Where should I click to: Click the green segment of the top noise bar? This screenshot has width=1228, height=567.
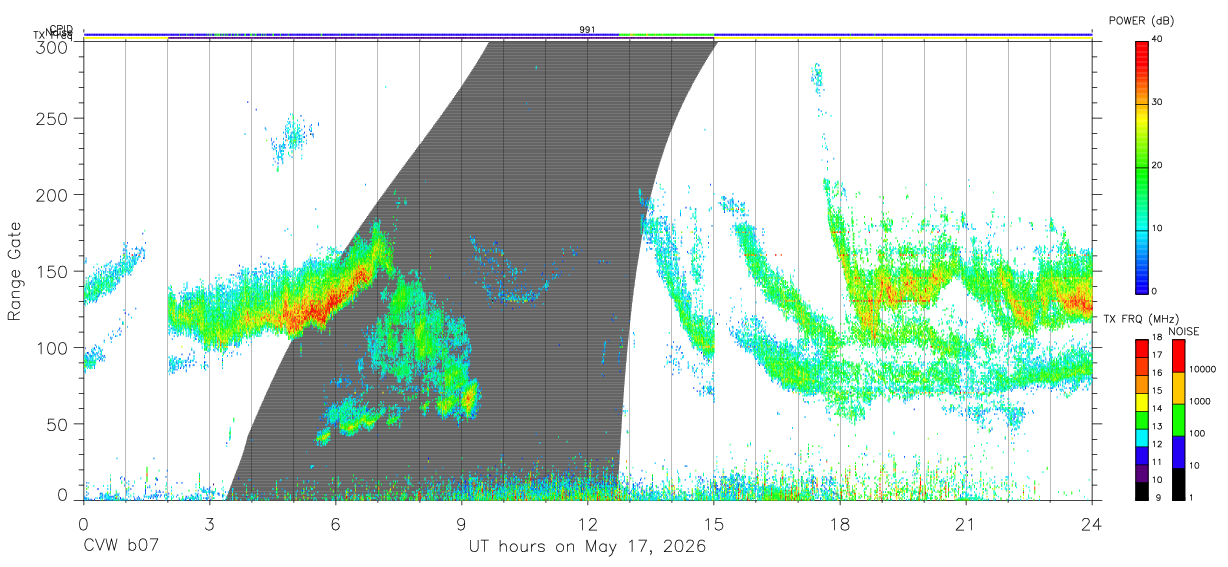[666, 34]
